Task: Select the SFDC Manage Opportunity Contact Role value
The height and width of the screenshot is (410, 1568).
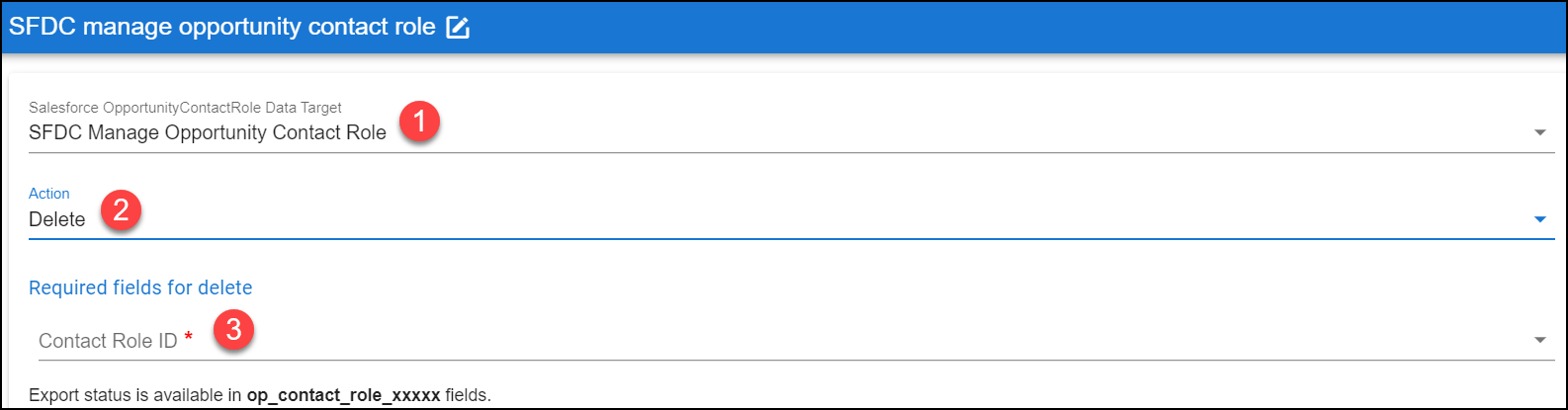Action: 208,132
